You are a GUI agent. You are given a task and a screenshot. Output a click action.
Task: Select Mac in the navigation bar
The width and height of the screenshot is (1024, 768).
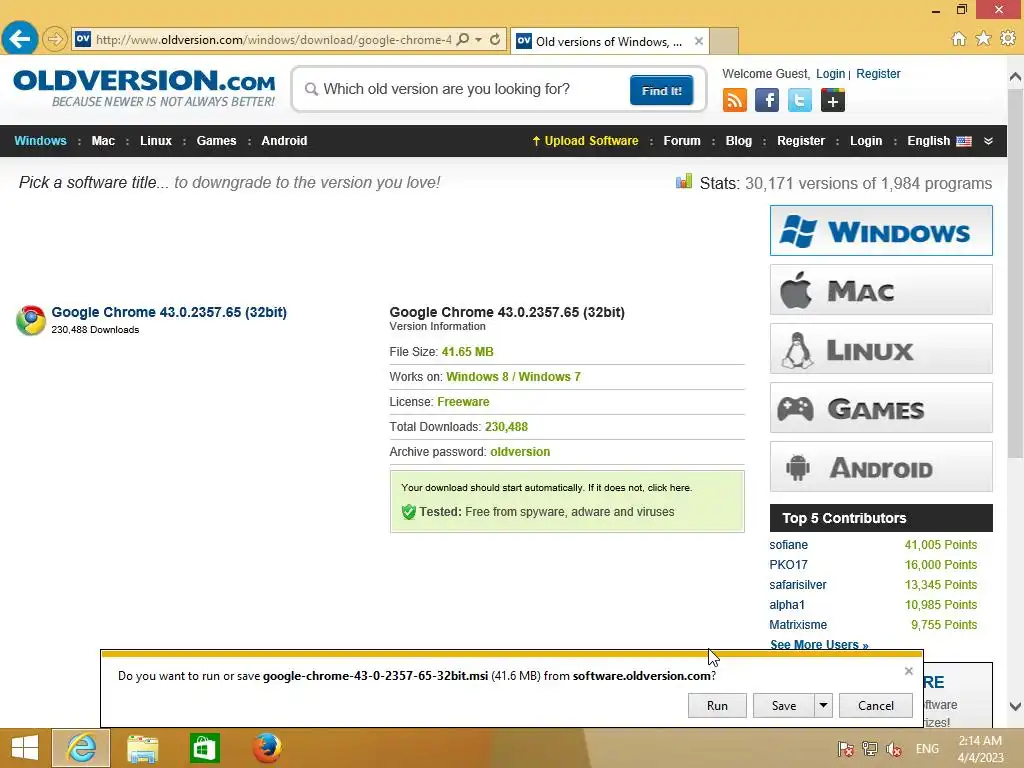(103, 140)
